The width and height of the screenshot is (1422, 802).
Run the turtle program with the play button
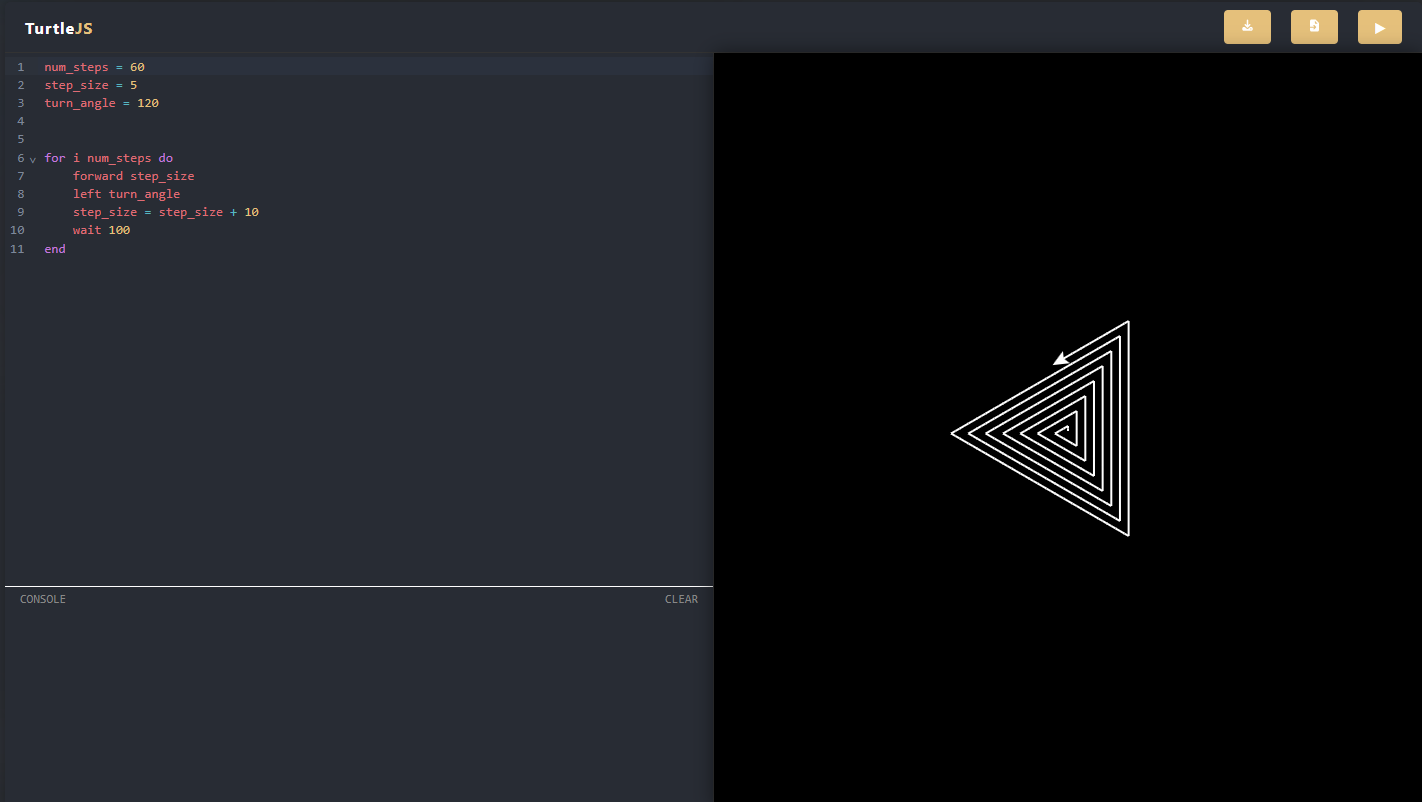click(1379, 27)
